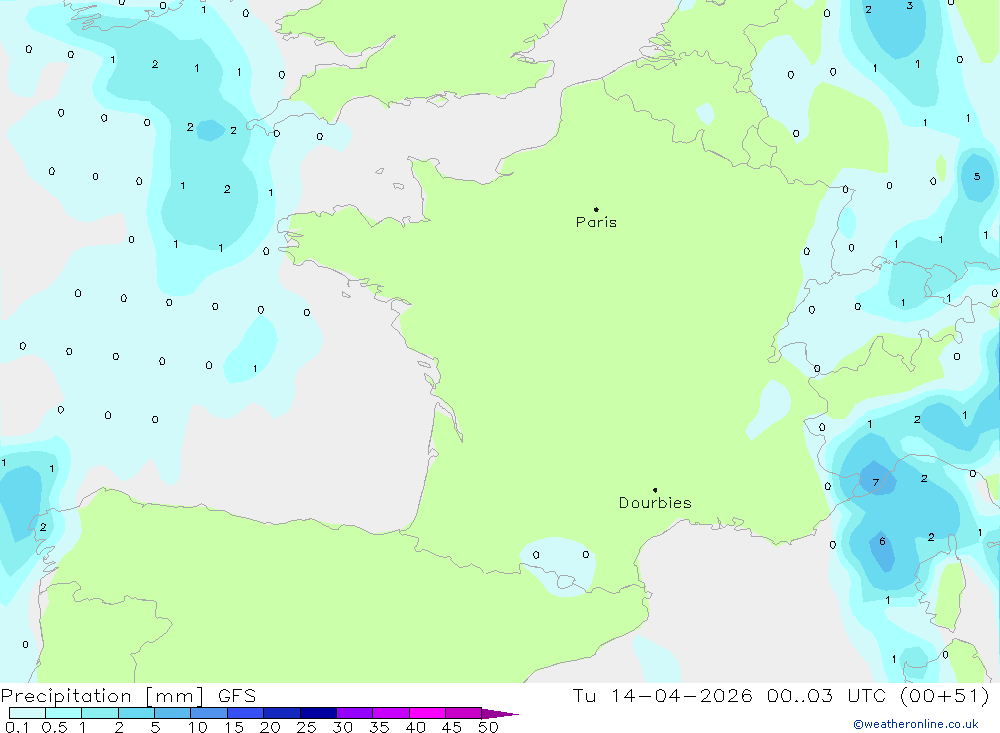Viewport: 1000px width, 733px height.
Task: Click the forecast date Tu 14-04-2026 text
Action: click(662, 695)
